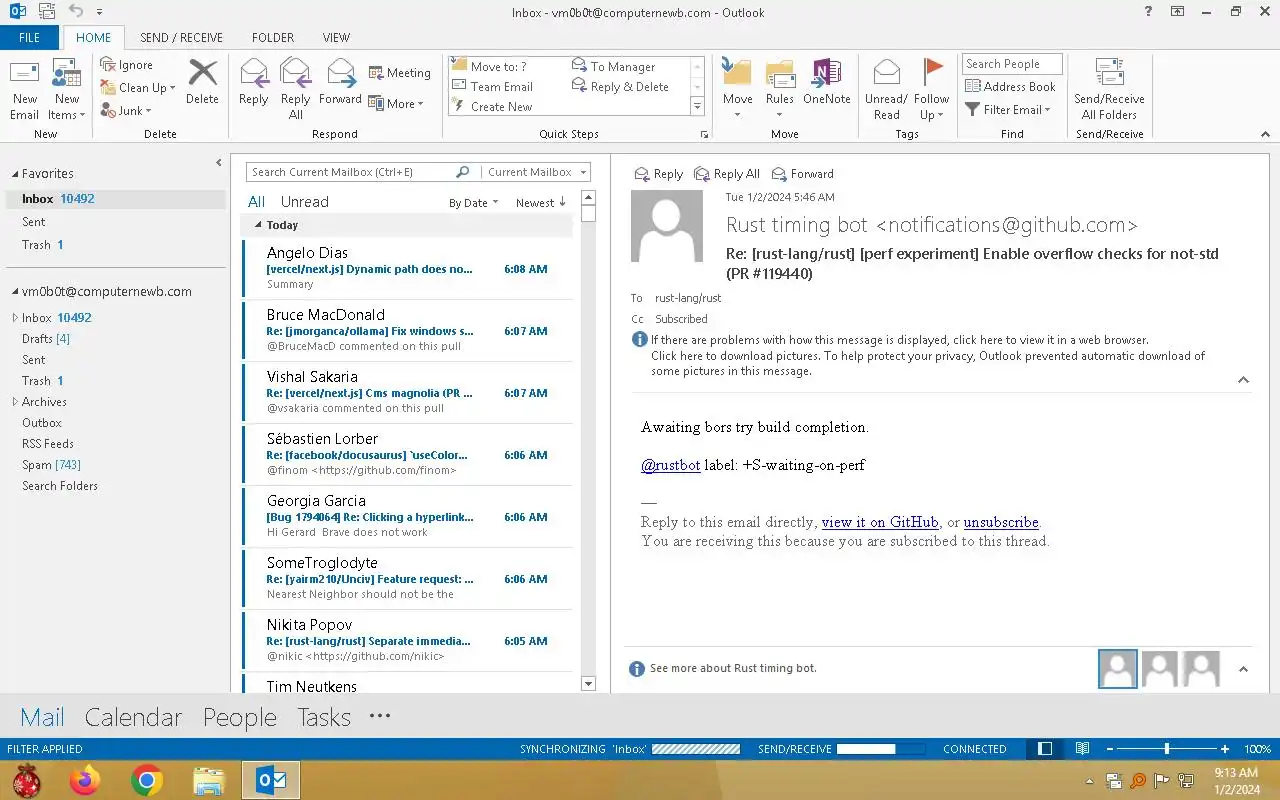Adjust the zoom slider
The image size is (1280, 800).
[x=1167, y=749]
